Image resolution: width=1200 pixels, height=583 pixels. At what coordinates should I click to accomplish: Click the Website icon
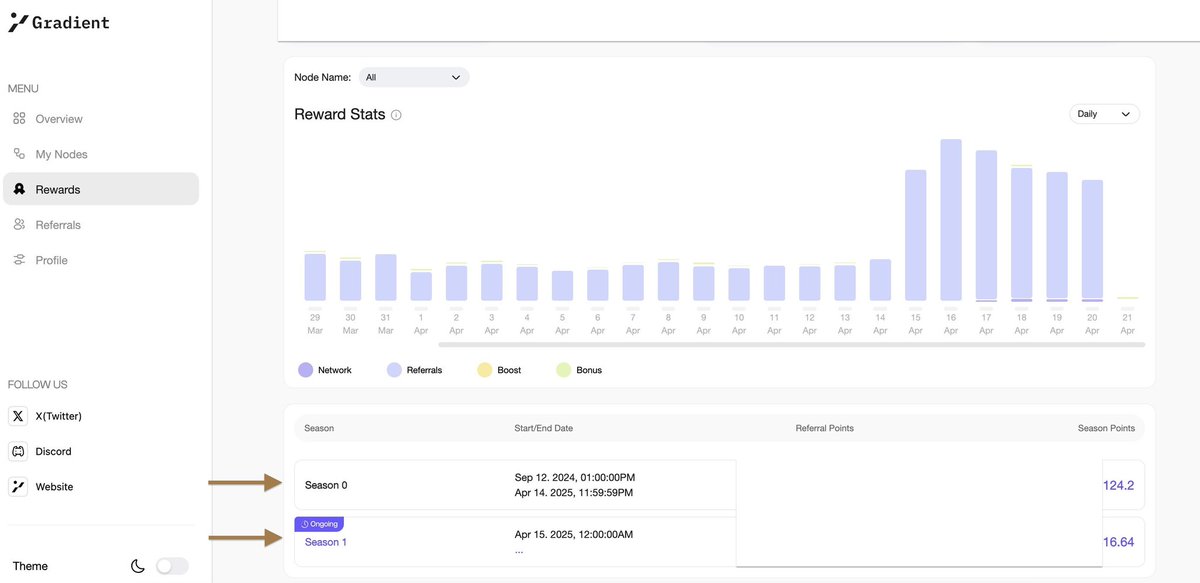18,487
